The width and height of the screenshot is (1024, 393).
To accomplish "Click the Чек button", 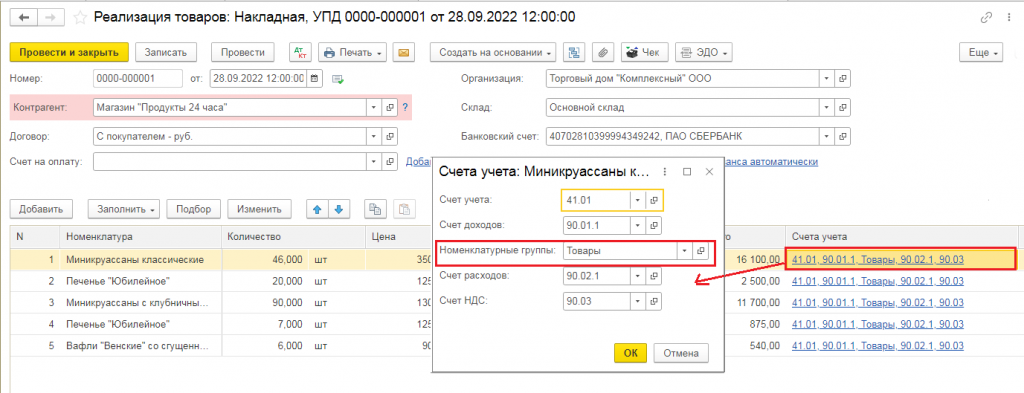I will click(x=645, y=53).
